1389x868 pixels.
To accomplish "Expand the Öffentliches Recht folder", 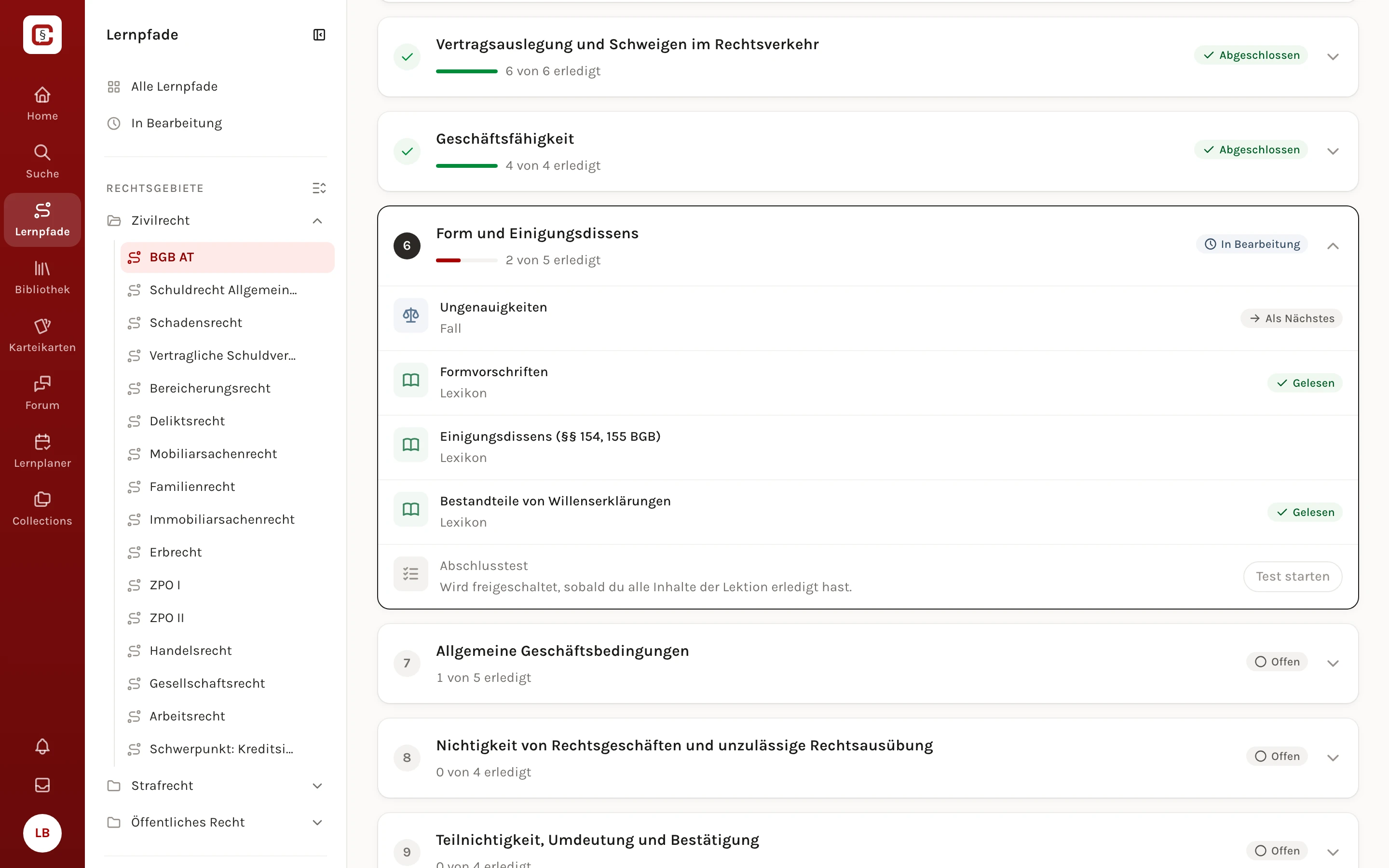I will [317, 823].
